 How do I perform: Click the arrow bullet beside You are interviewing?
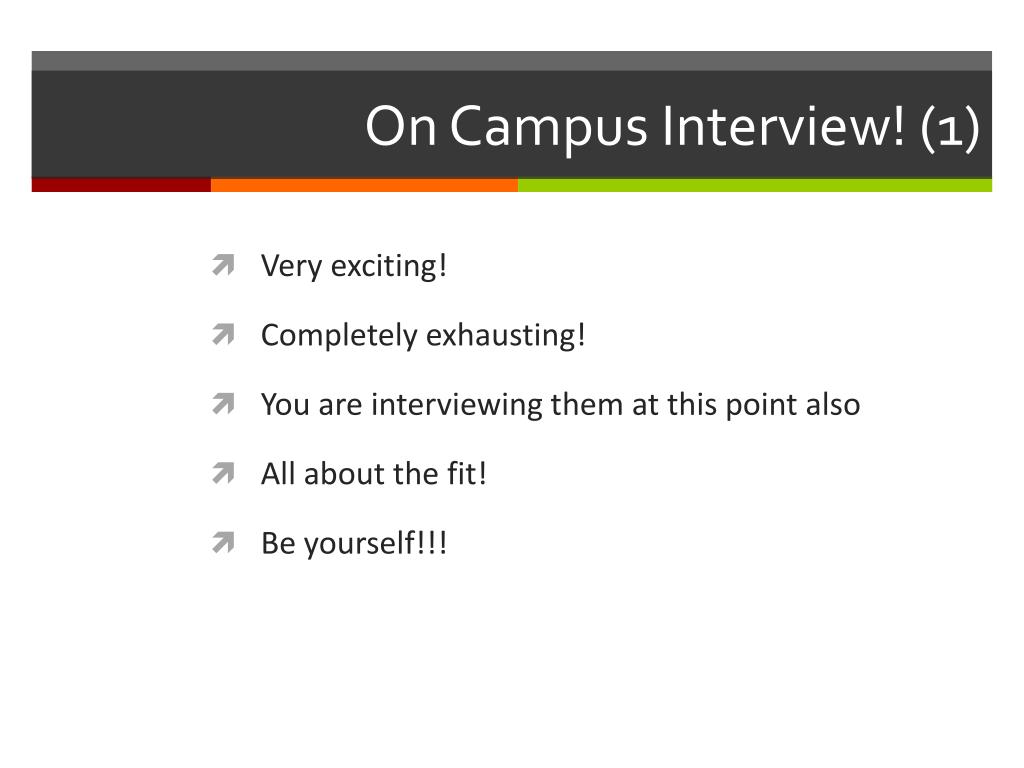pyautogui.click(x=223, y=404)
